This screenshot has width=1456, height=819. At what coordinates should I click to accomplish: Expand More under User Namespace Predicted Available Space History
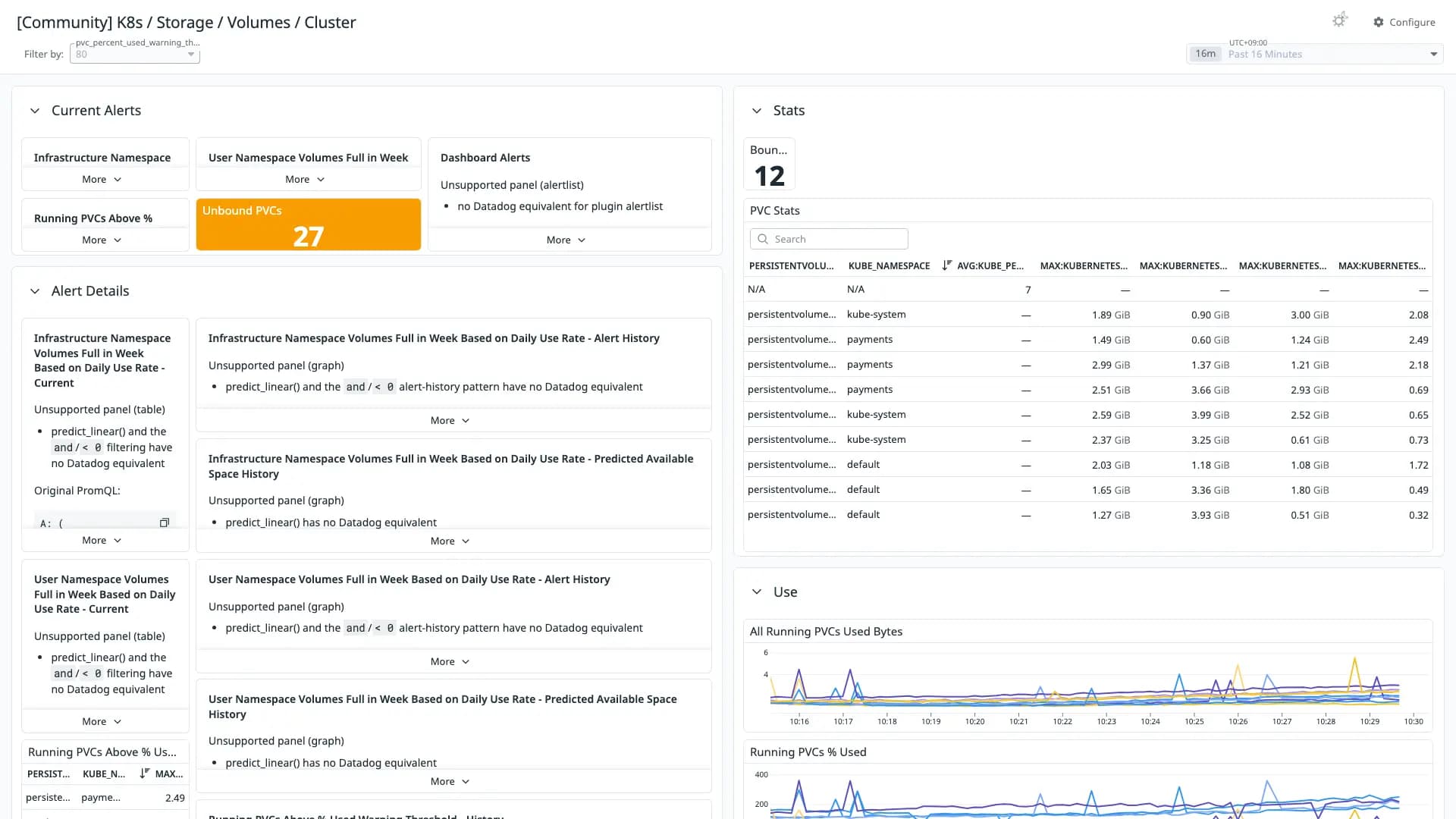(x=450, y=782)
